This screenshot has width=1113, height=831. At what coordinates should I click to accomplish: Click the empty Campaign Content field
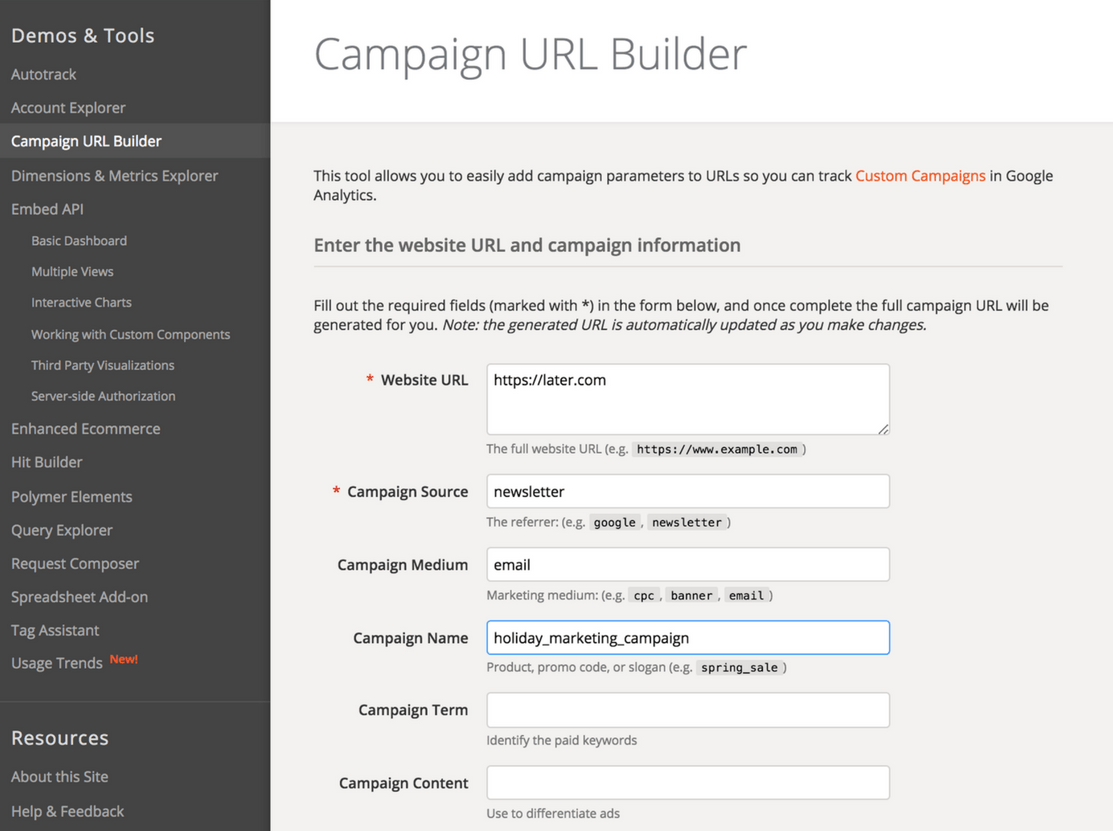(x=688, y=783)
